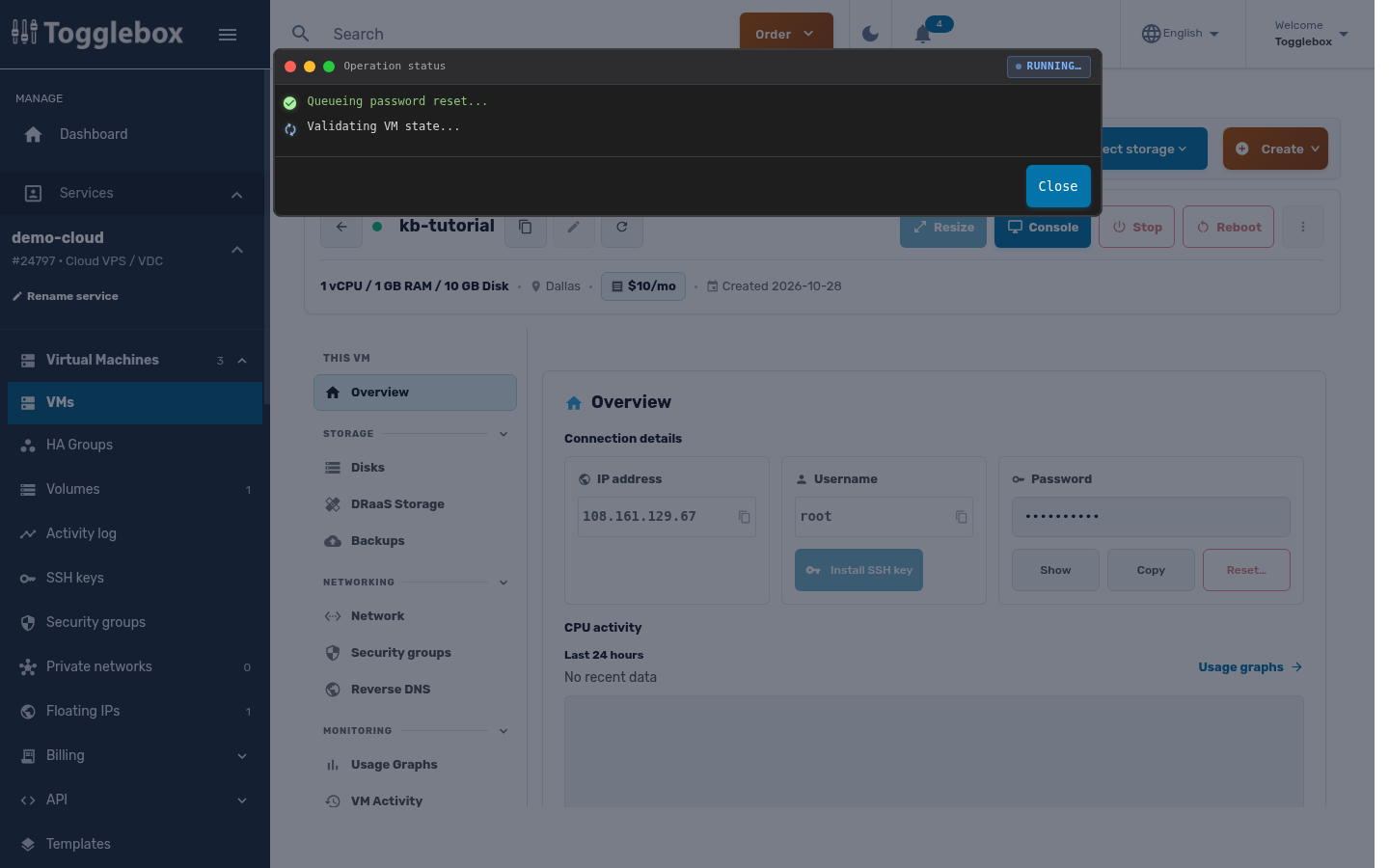
Task: Click the search magnifier icon
Action: [x=301, y=34]
